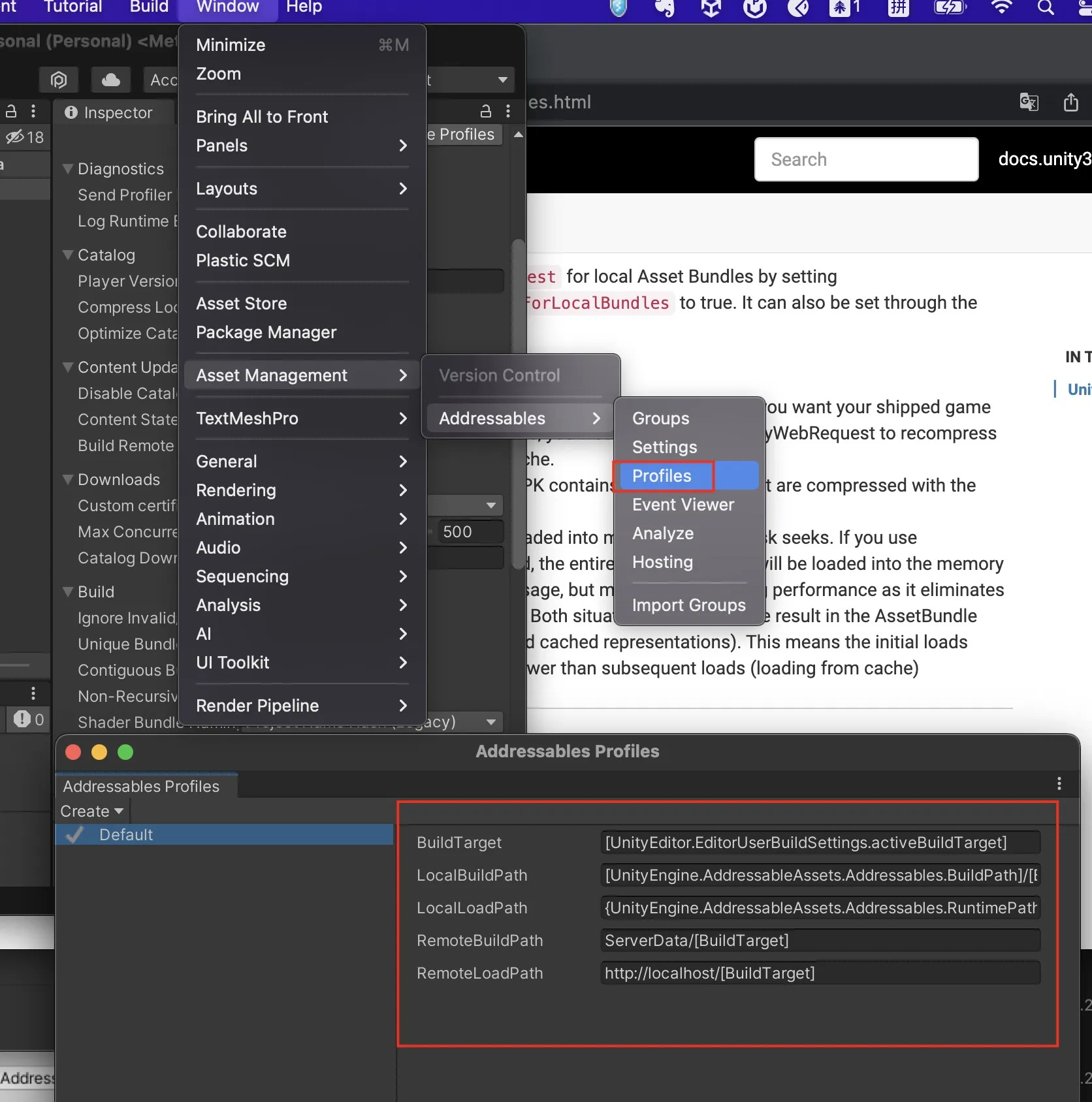
Task: Select Analyze in Addressables submenu
Action: 688,533
